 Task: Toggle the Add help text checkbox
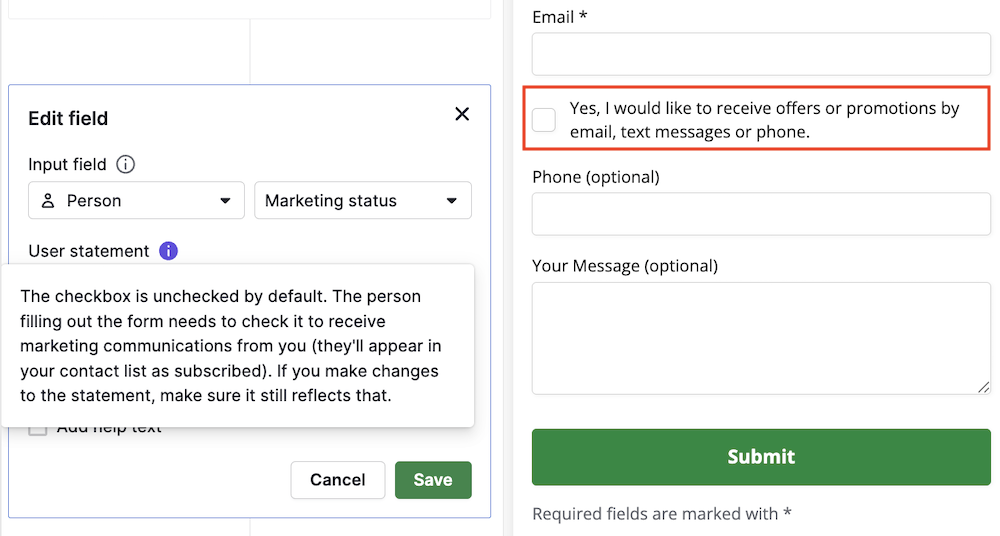coord(38,429)
